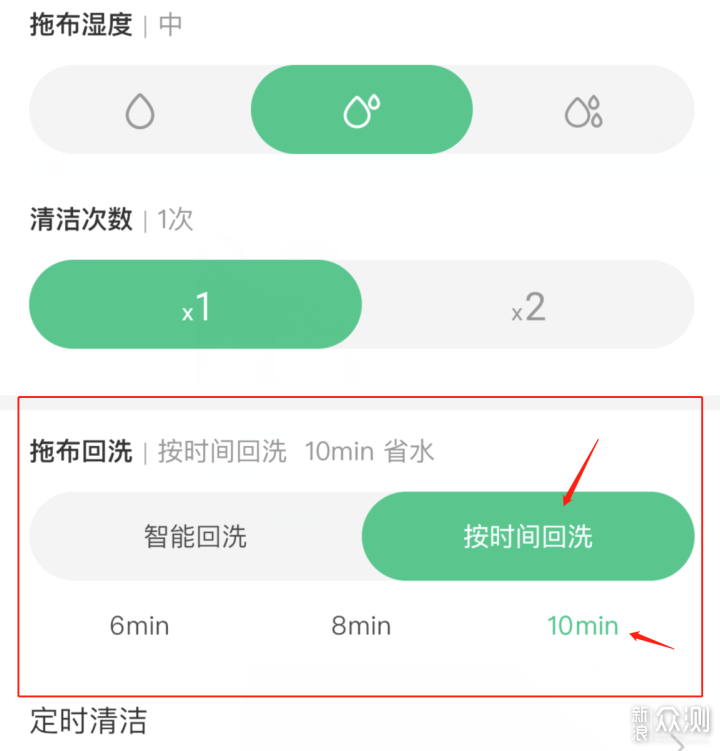This screenshot has width=720, height=751.
Task: Click the 1次 cleaning count value
Action: point(175,220)
